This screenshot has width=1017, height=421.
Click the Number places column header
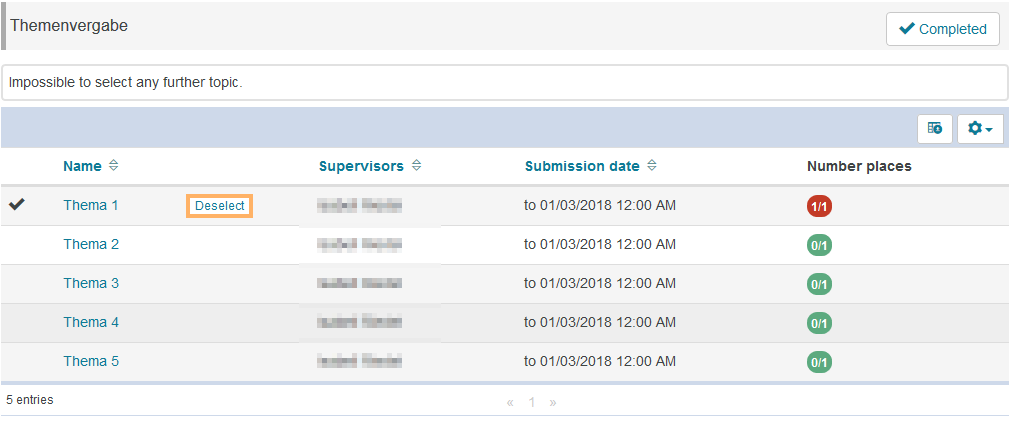(x=859, y=166)
